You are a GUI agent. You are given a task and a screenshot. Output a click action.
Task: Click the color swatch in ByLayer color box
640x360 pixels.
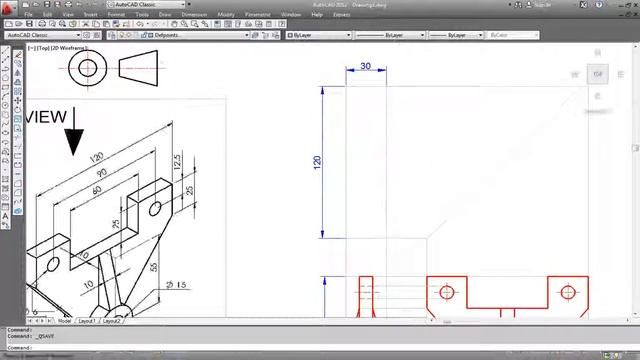pos(290,35)
